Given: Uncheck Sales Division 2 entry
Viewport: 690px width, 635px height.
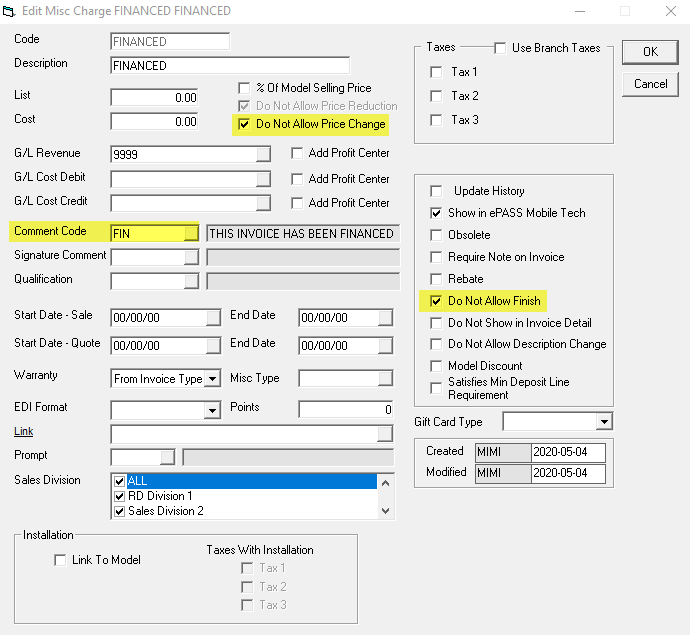Looking at the screenshot, I should [x=119, y=511].
